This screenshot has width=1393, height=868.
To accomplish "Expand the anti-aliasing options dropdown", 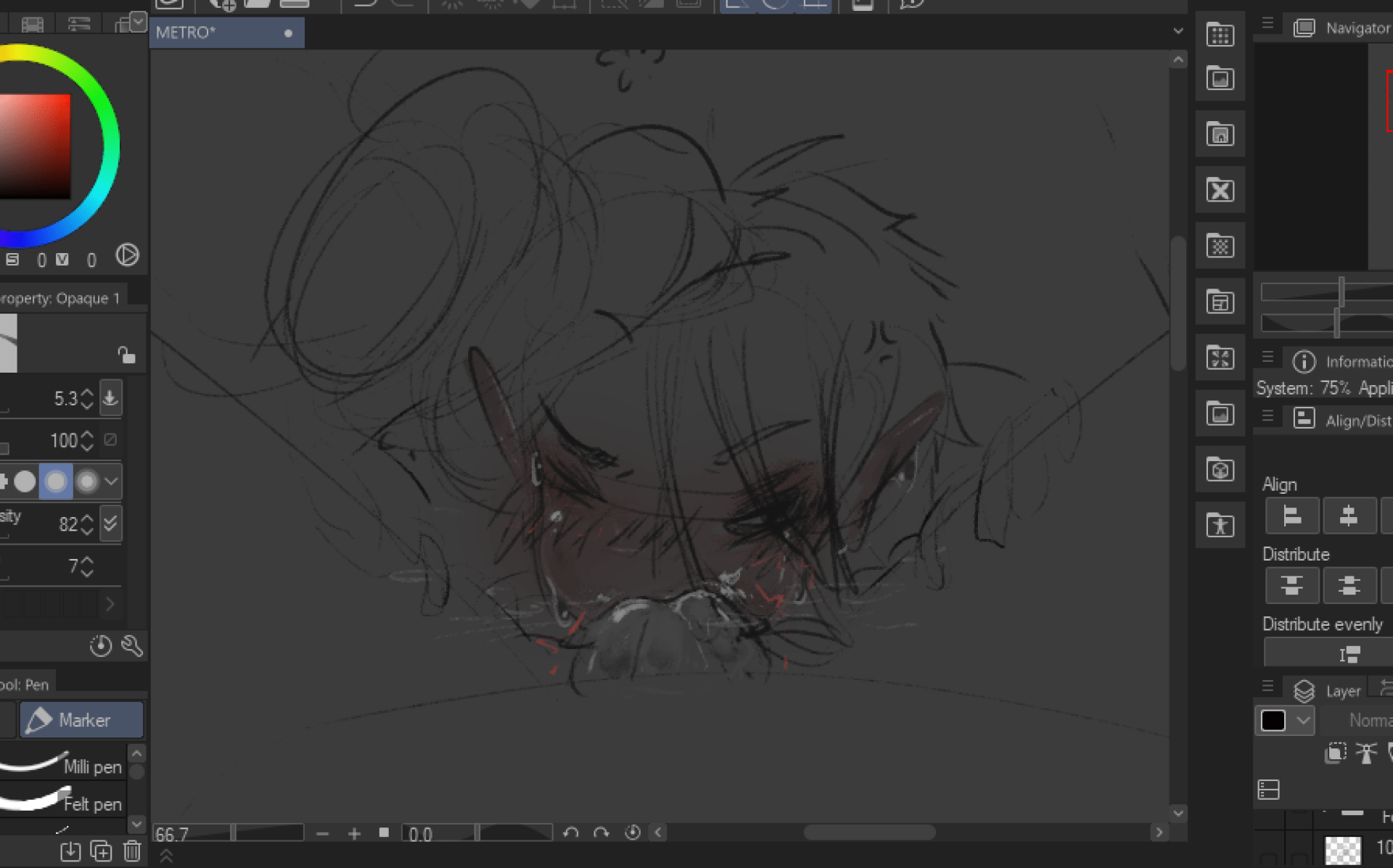I will pyautogui.click(x=111, y=481).
